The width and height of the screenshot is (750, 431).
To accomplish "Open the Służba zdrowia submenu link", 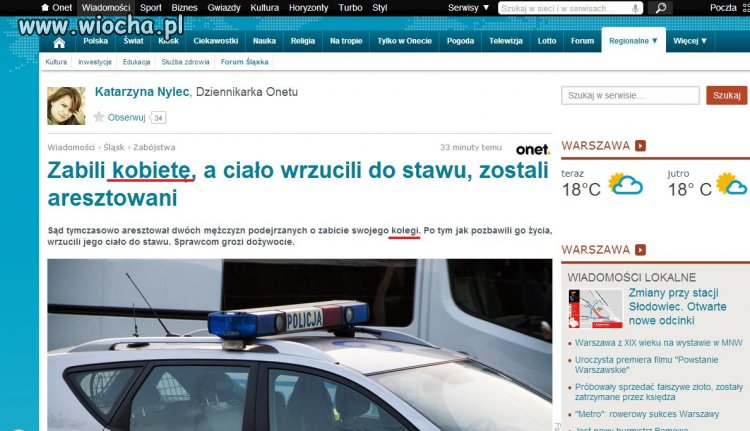I will pyautogui.click(x=186, y=62).
